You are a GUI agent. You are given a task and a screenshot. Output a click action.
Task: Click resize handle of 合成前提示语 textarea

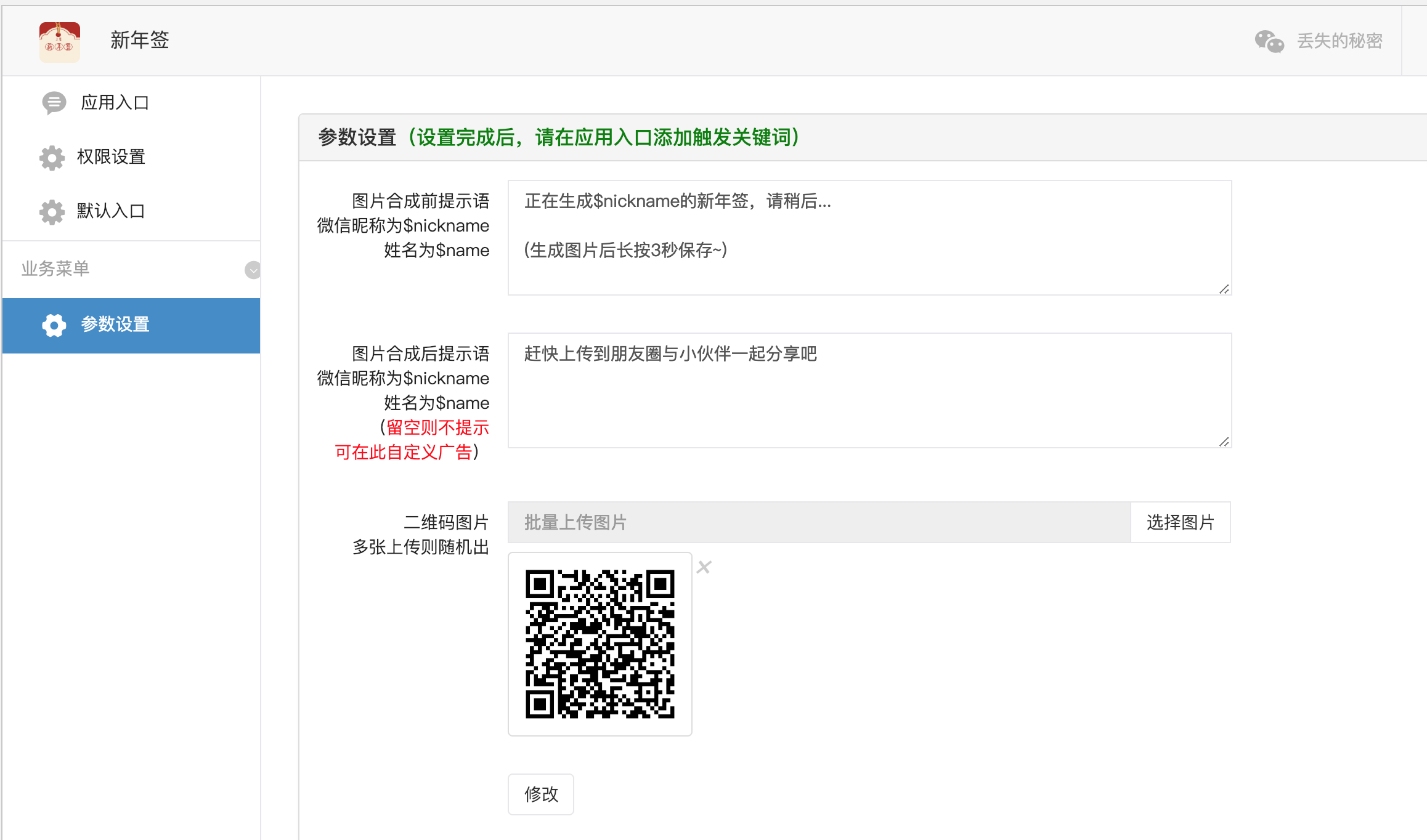coord(1224,289)
